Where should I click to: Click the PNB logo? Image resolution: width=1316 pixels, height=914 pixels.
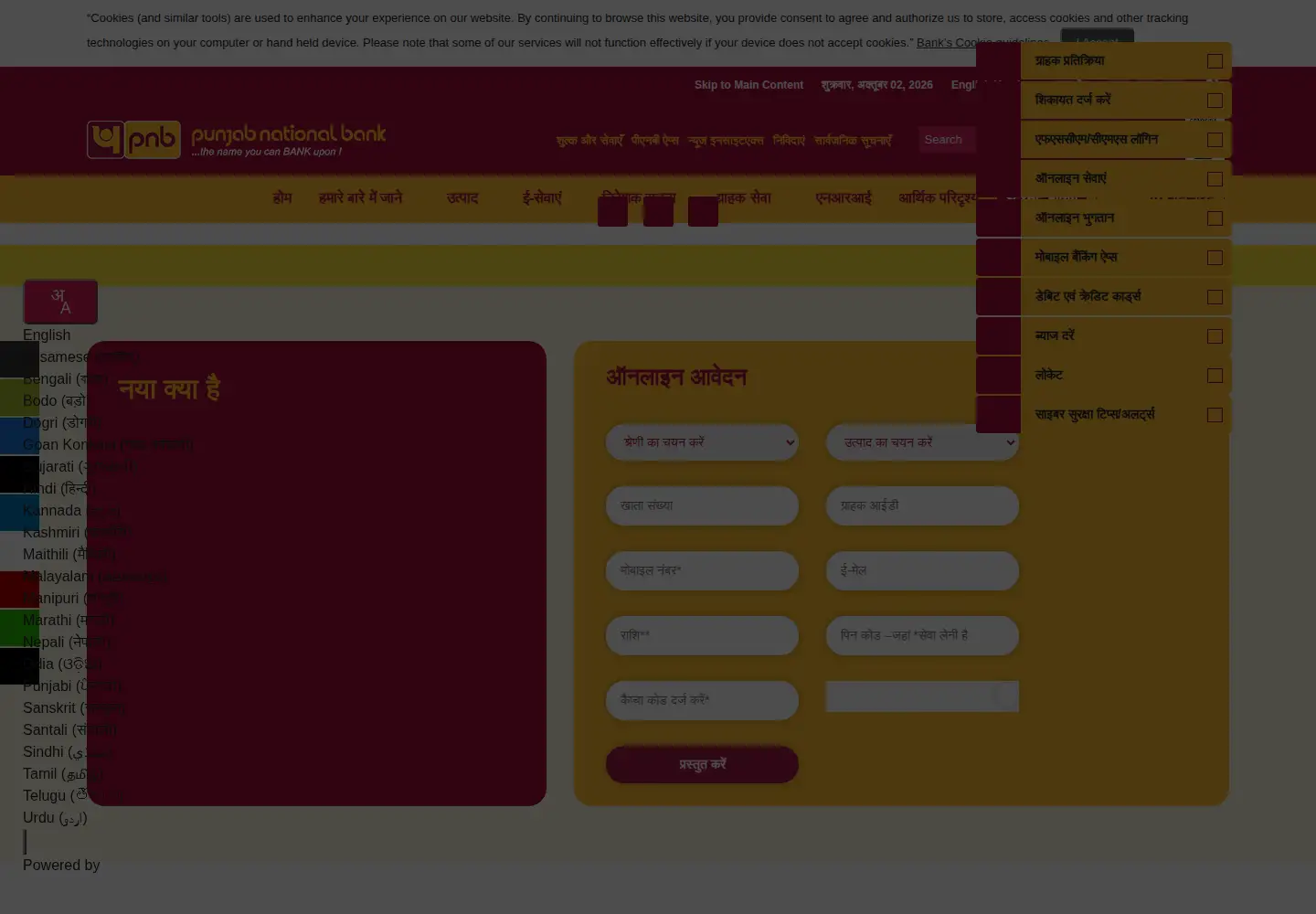(236, 140)
